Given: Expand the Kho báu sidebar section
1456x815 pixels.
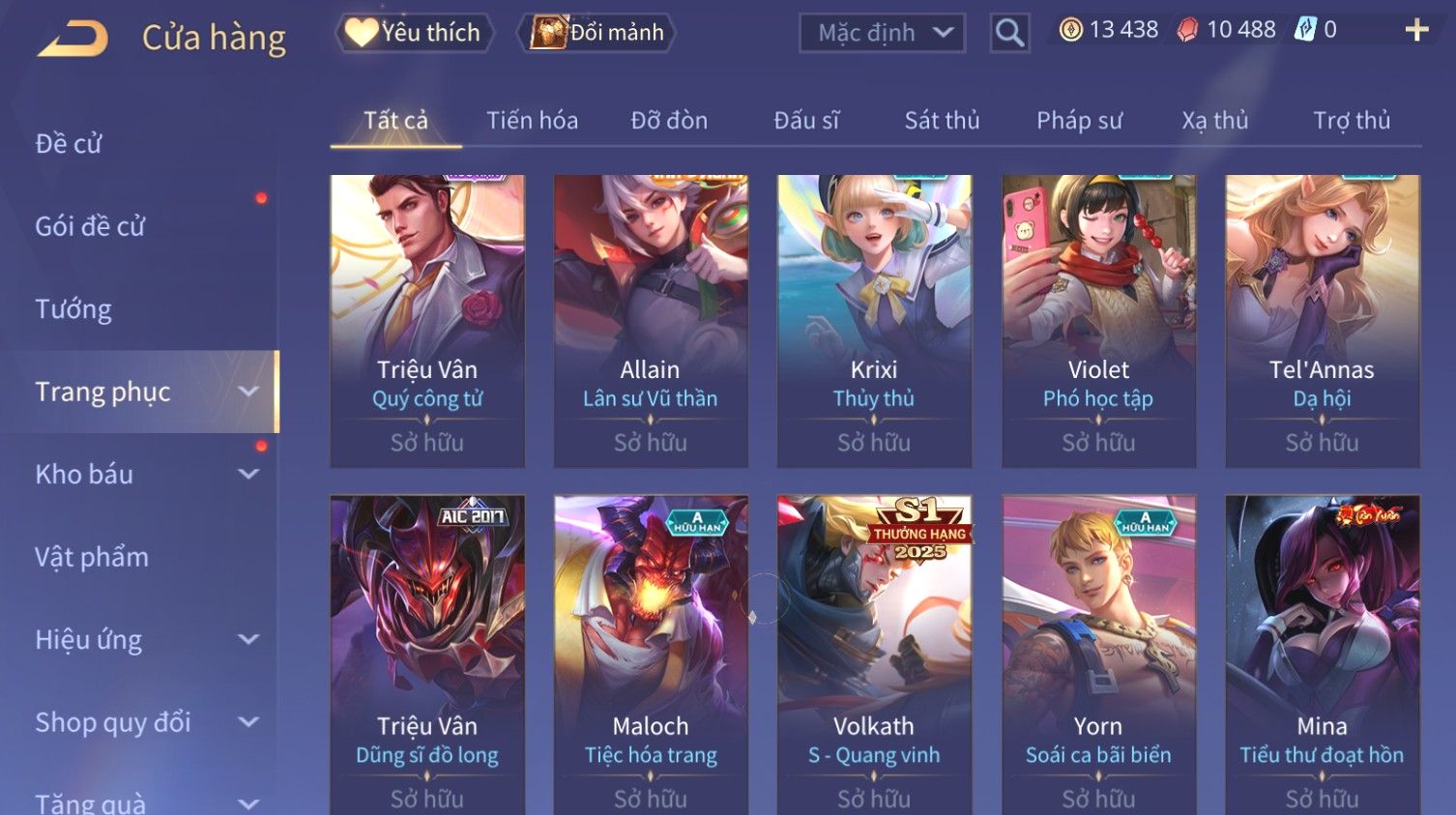Looking at the screenshot, I should [x=248, y=475].
